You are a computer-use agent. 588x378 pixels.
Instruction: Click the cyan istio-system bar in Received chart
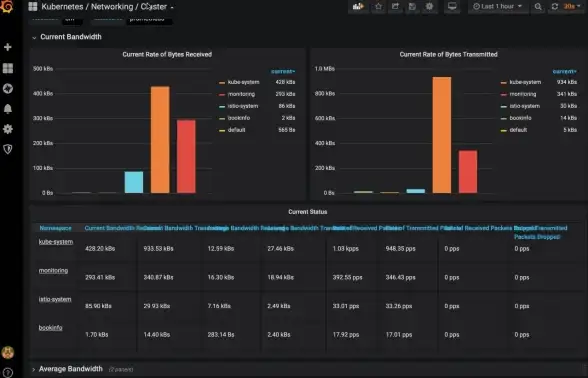(x=134, y=182)
